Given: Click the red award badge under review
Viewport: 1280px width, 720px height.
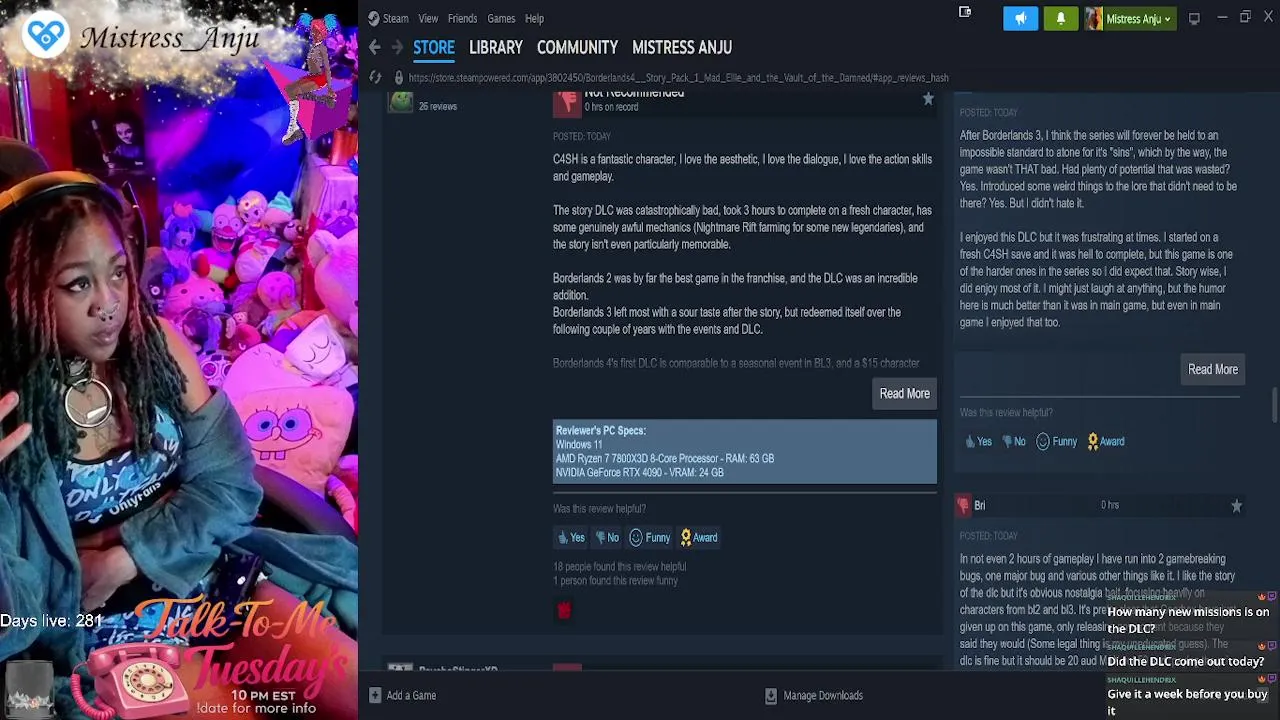Looking at the screenshot, I should [x=564, y=610].
